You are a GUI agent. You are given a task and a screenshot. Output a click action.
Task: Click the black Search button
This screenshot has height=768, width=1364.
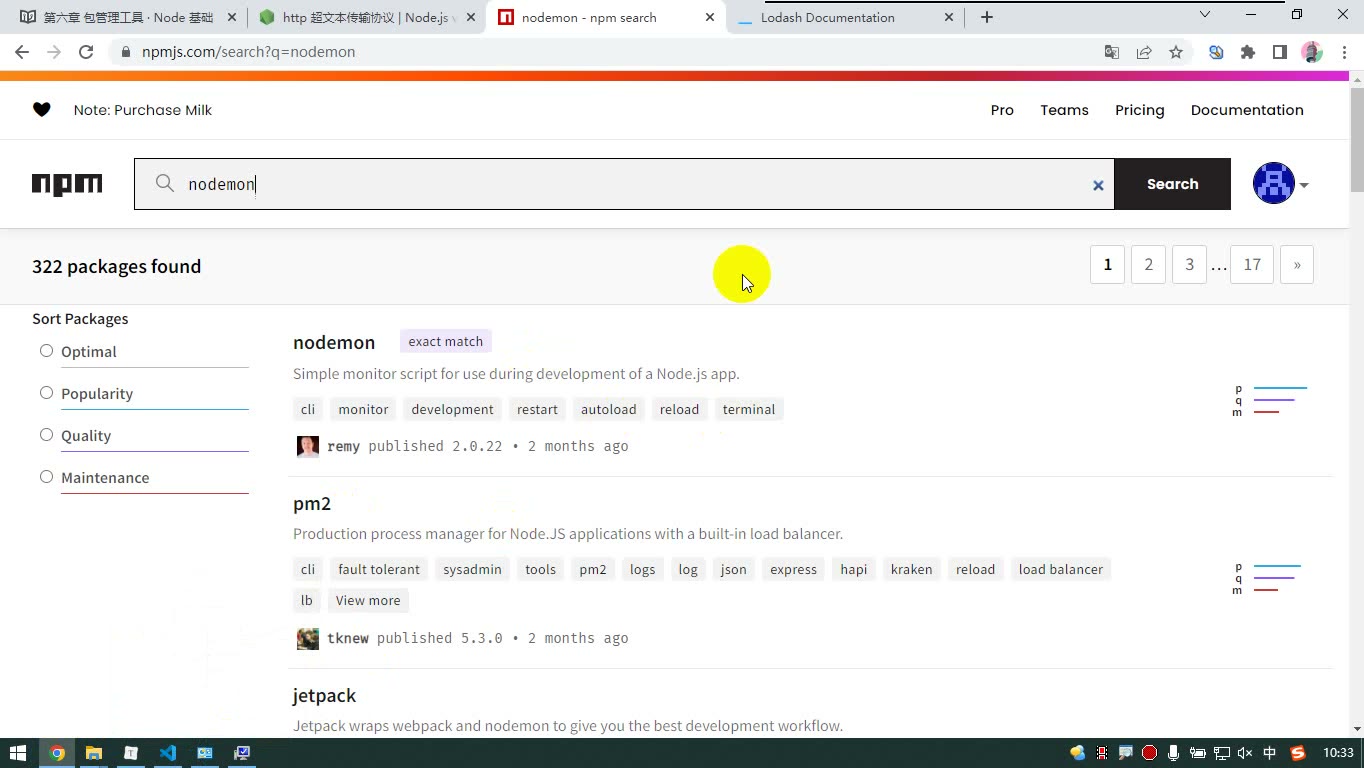(x=1172, y=184)
